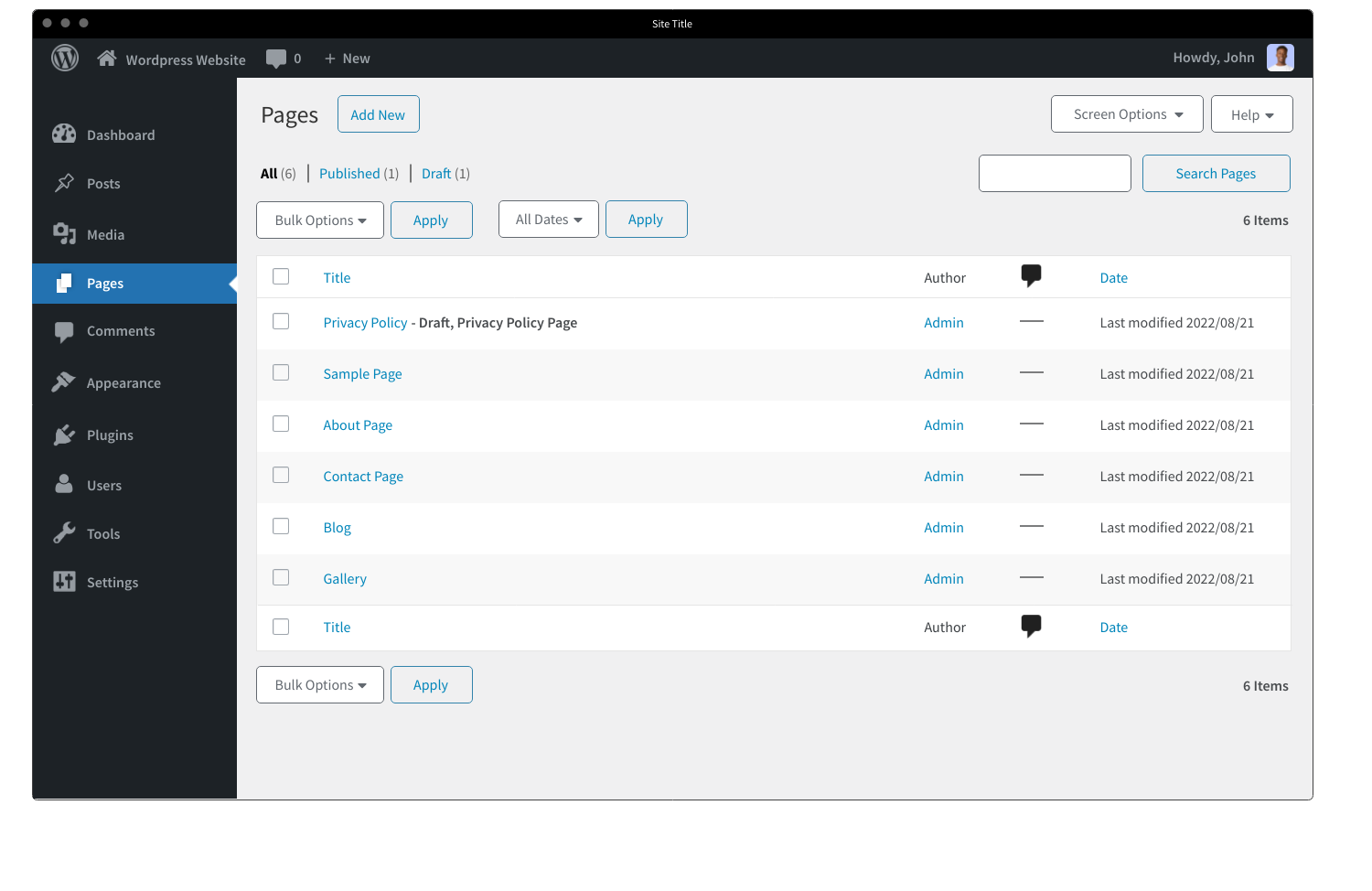1372x891 pixels.
Task: Select the checkbox next to Blog
Action: (281, 526)
